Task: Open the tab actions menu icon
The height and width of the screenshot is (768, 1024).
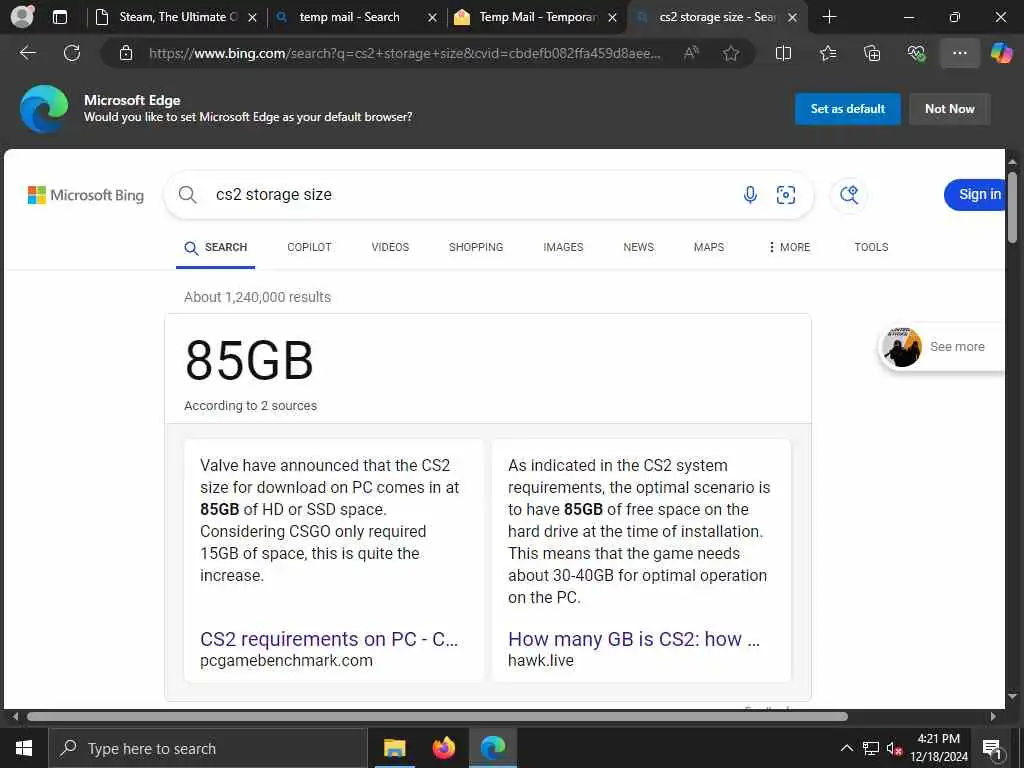Action: (x=59, y=17)
